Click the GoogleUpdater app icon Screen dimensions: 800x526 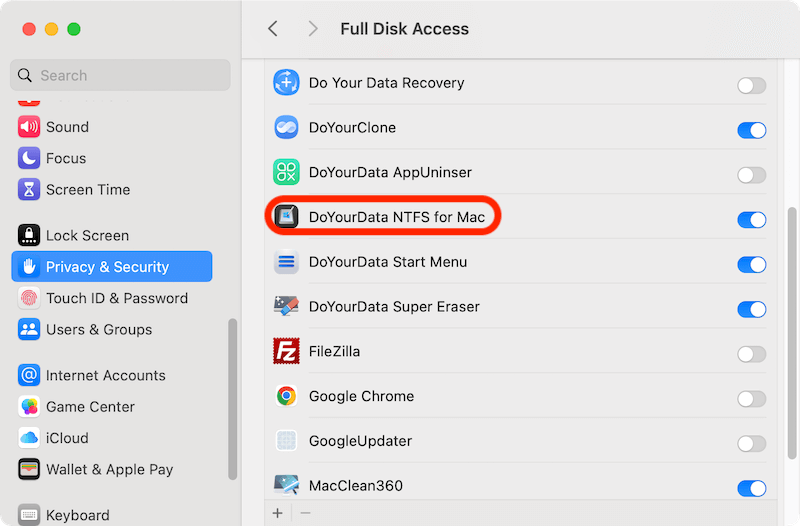286,441
